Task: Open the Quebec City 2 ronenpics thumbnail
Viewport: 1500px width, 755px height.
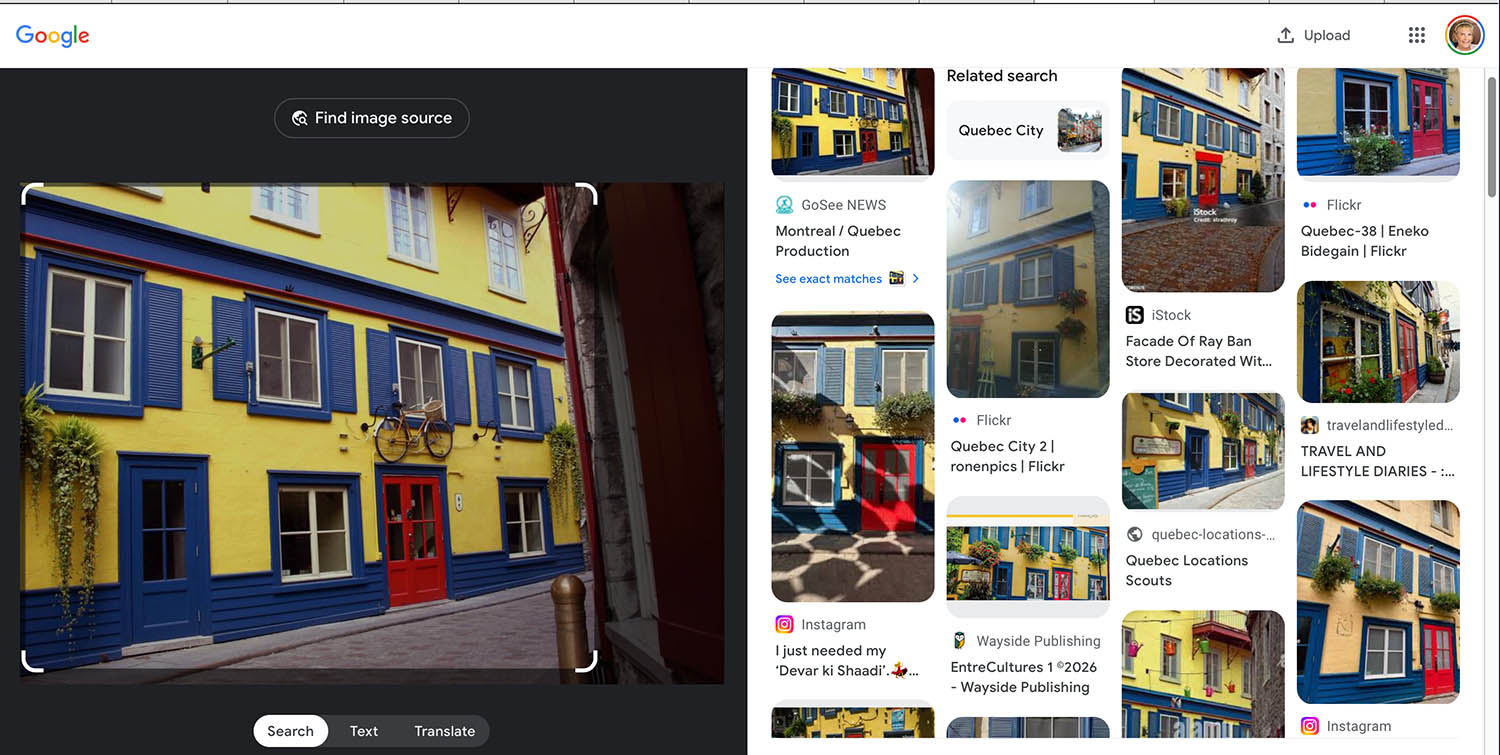Action: point(1028,289)
